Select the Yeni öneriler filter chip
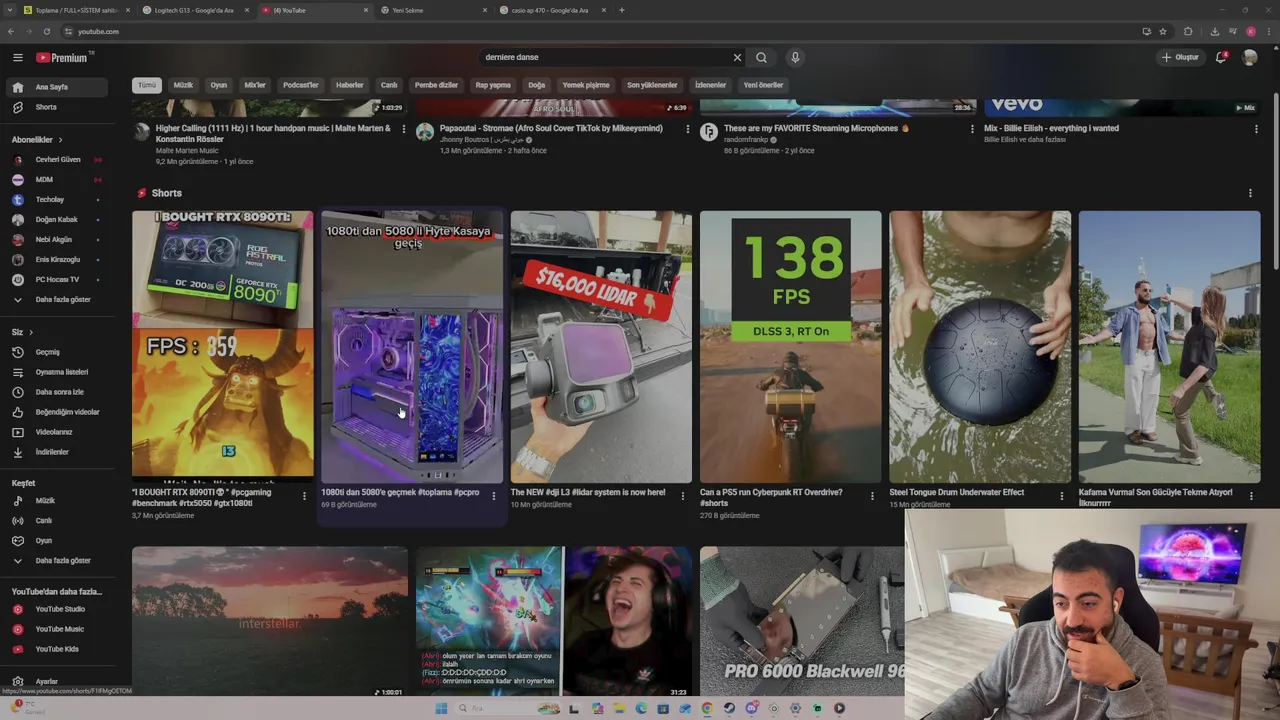Screen dimensions: 1280x720 pos(763,85)
